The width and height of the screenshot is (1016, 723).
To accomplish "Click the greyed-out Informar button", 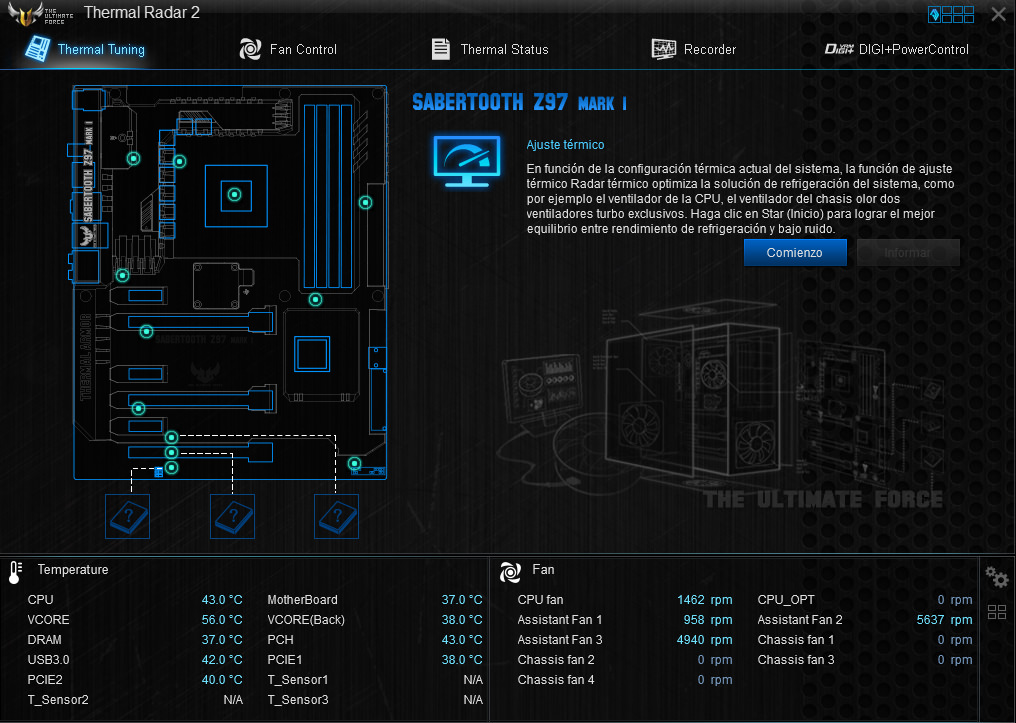I will (x=908, y=253).
